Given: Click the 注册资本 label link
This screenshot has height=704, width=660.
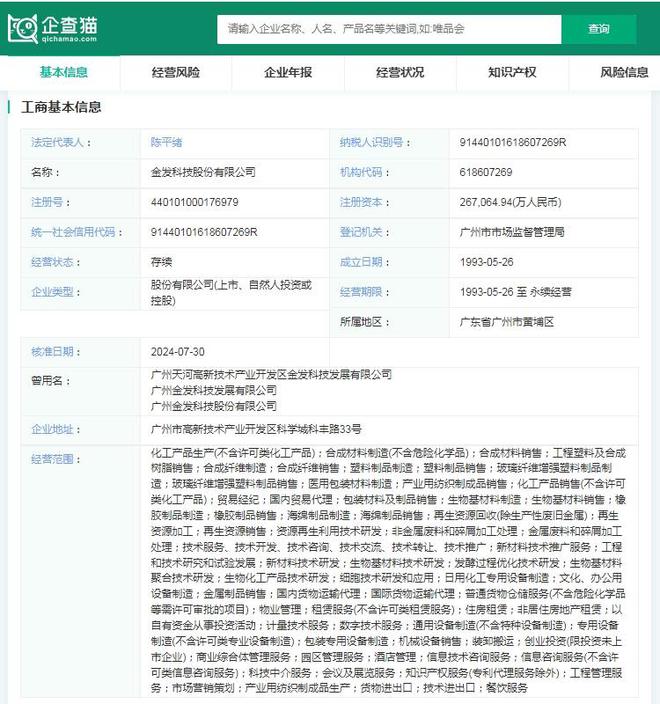Looking at the screenshot, I should click(x=361, y=202).
